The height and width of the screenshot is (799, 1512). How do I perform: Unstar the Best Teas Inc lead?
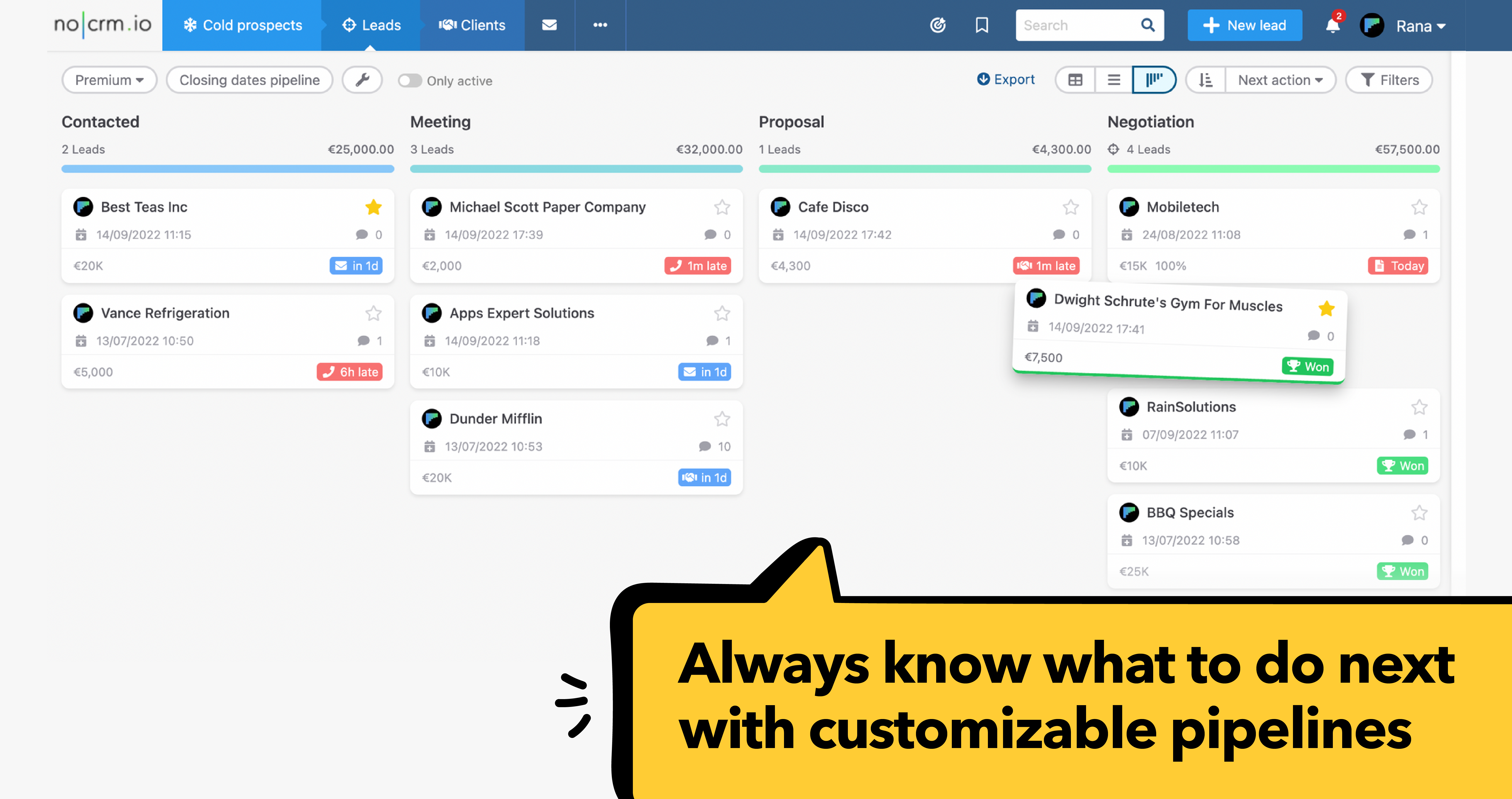pos(374,207)
